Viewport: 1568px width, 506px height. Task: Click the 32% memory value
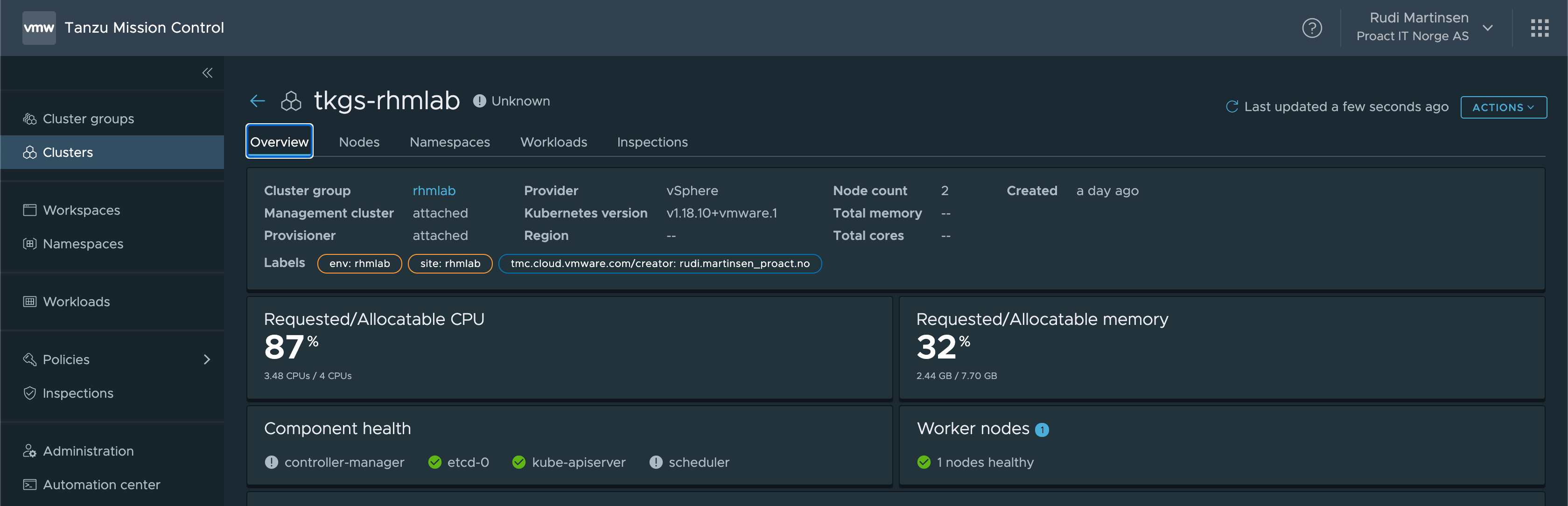(x=944, y=347)
